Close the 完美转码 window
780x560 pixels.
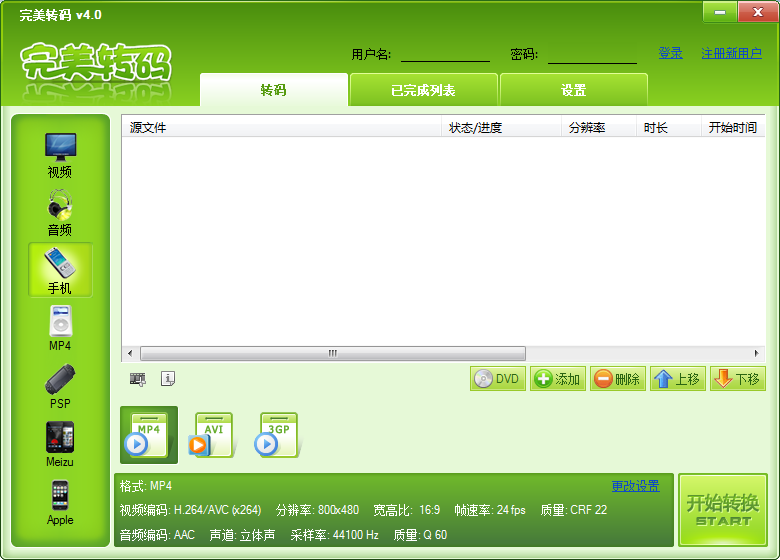[758, 12]
